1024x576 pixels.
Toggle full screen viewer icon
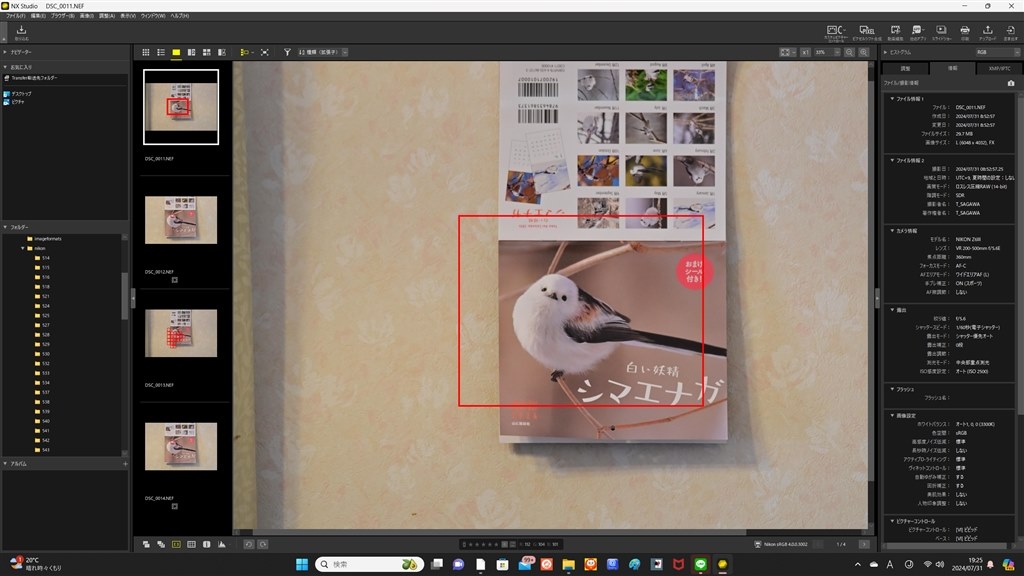pyautogui.click(x=264, y=52)
